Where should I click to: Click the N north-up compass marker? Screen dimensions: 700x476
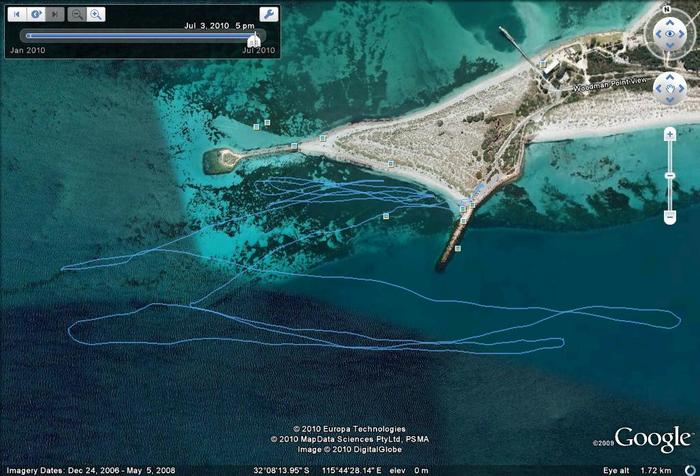[x=664, y=8]
